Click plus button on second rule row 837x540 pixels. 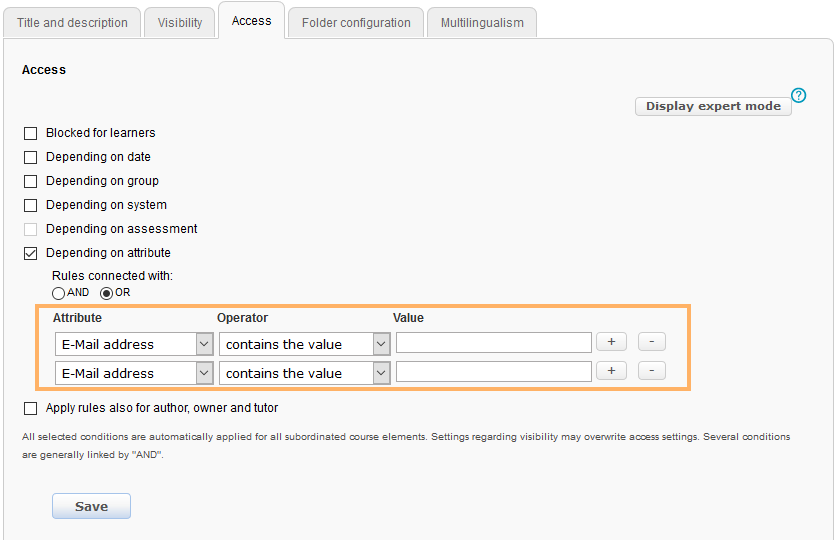(x=611, y=371)
